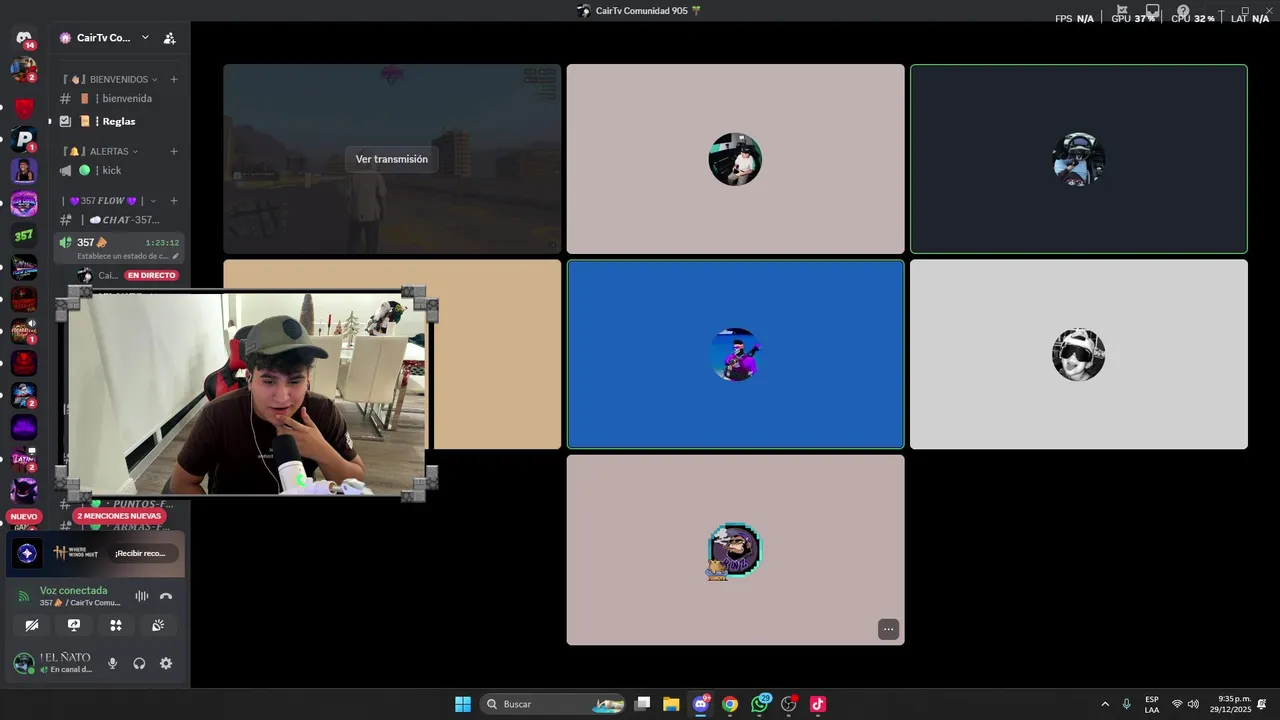Add channel to ALERTAS category
1280x720 pixels.
click(174, 151)
